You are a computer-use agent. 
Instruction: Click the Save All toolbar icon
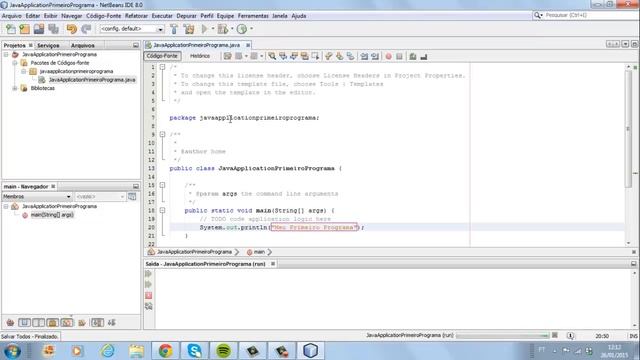pos(53,29)
